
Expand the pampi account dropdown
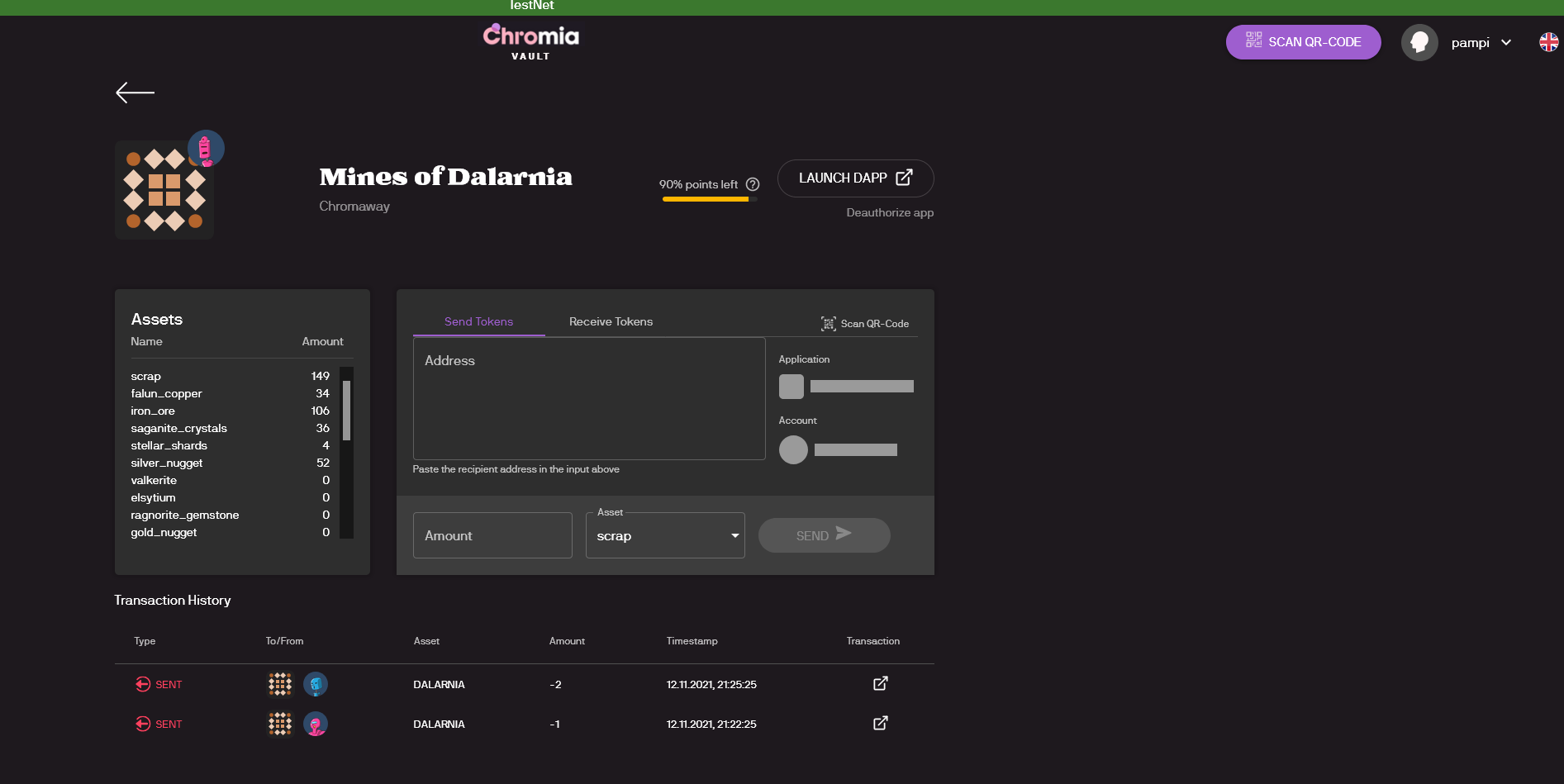click(x=1506, y=42)
